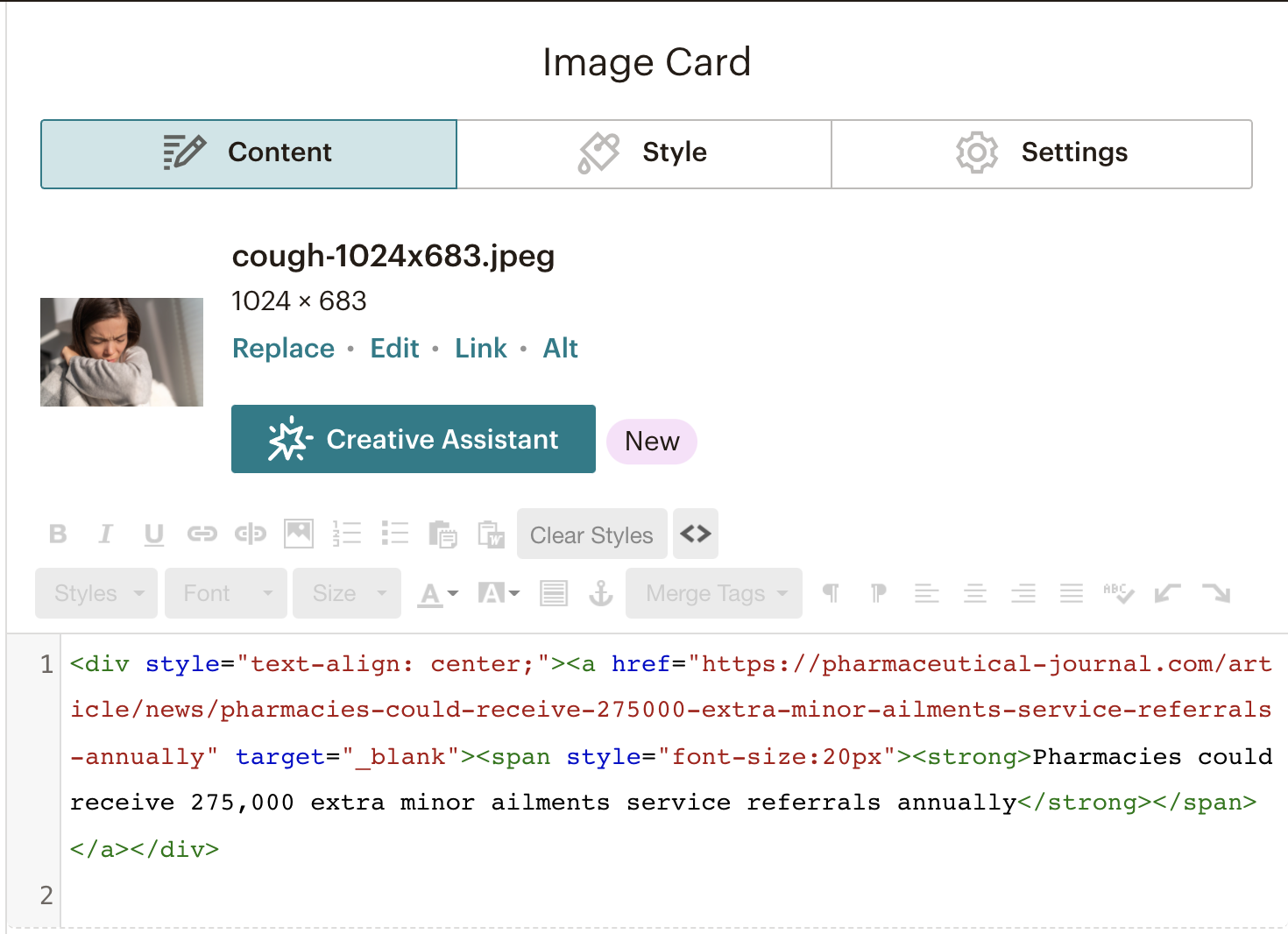Image resolution: width=1288 pixels, height=934 pixels.
Task: Click the paste from Word icon
Action: pyautogui.click(x=491, y=534)
